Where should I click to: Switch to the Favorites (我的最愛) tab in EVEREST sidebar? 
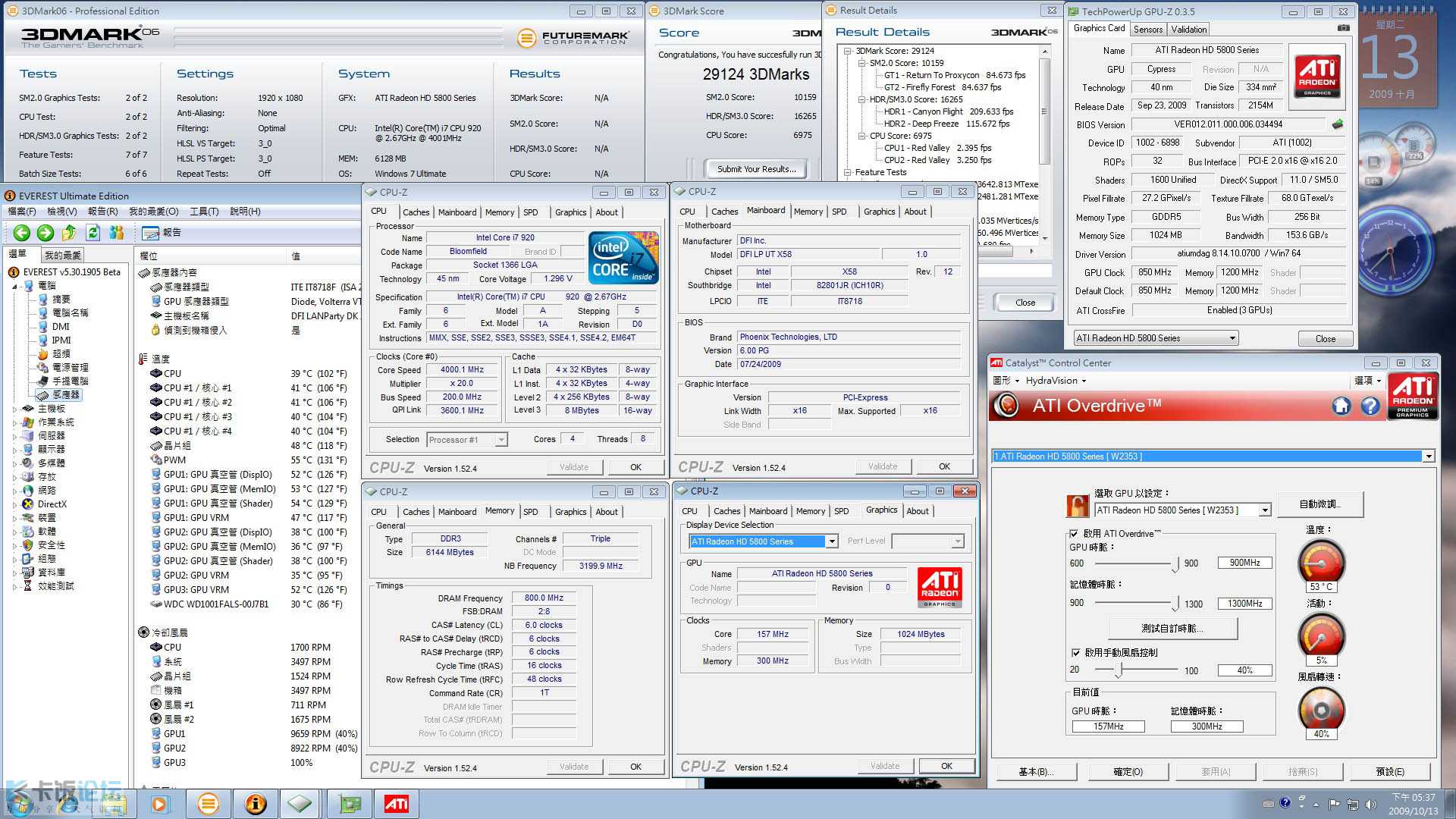[x=63, y=255]
